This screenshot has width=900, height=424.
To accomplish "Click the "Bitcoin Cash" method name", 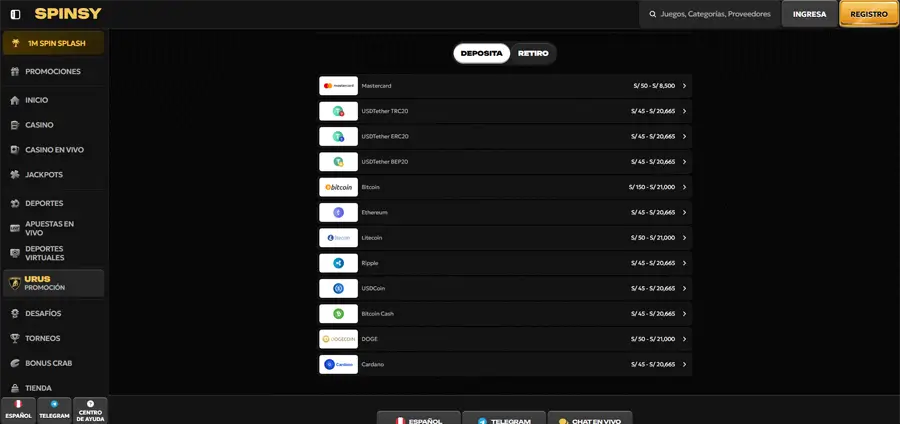I will 378,314.
